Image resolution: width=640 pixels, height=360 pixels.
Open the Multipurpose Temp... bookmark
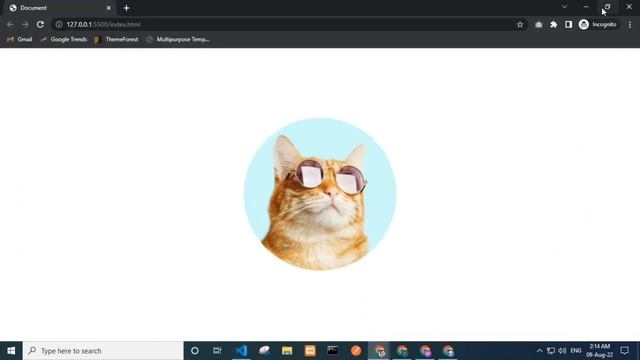(x=178, y=40)
